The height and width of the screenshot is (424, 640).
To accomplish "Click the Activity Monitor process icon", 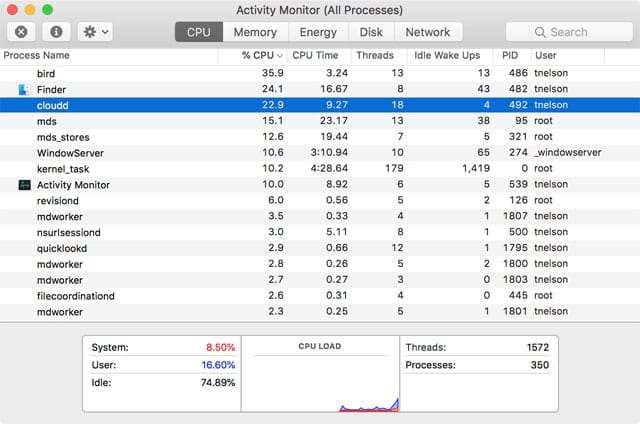I will 25,185.
